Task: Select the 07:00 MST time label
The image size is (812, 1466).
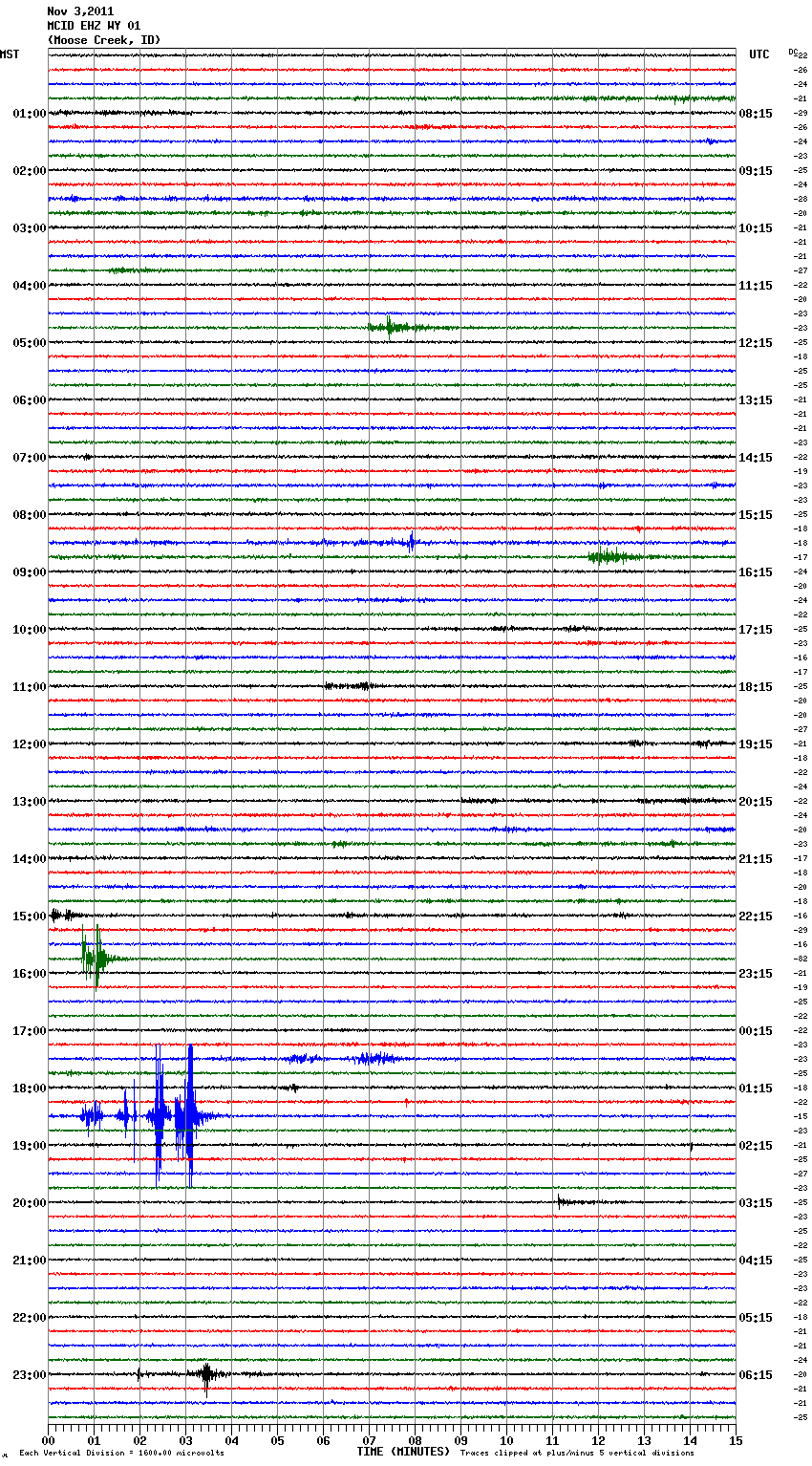Action: (29, 458)
